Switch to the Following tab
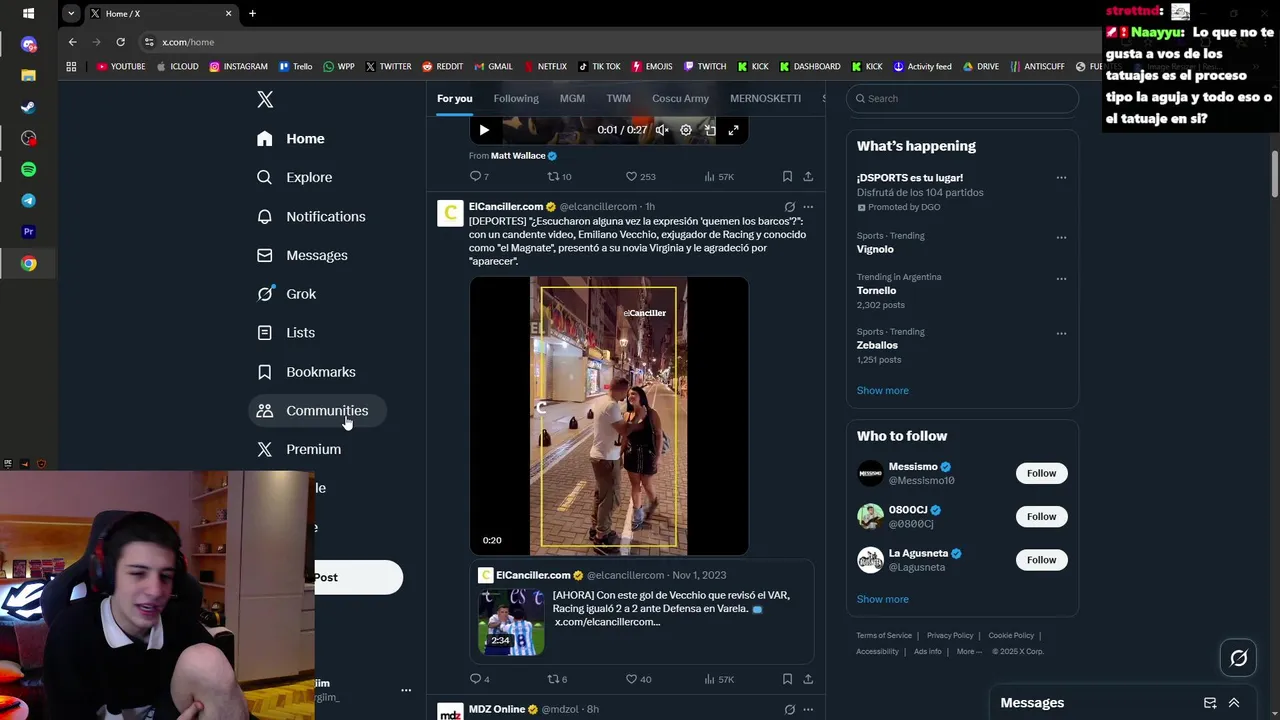The width and height of the screenshot is (1280, 720). [x=516, y=98]
